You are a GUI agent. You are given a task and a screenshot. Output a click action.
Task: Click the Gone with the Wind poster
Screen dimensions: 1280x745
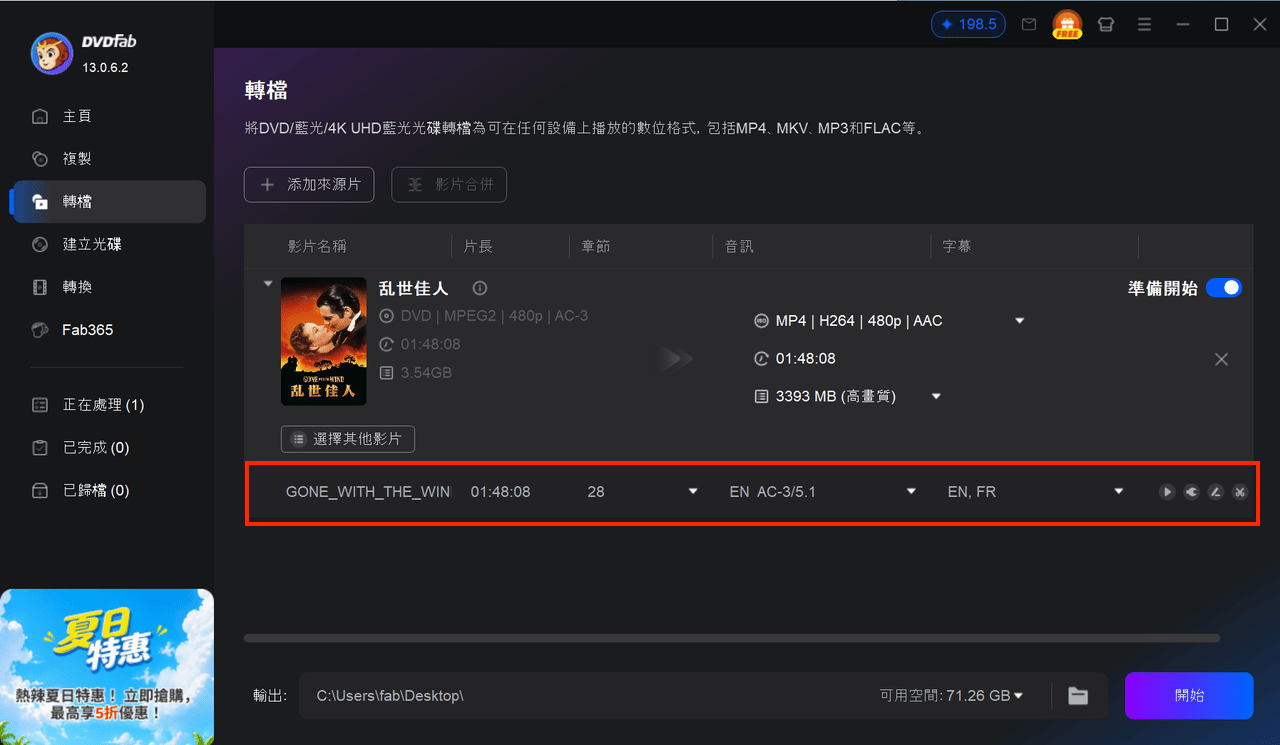coord(323,341)
